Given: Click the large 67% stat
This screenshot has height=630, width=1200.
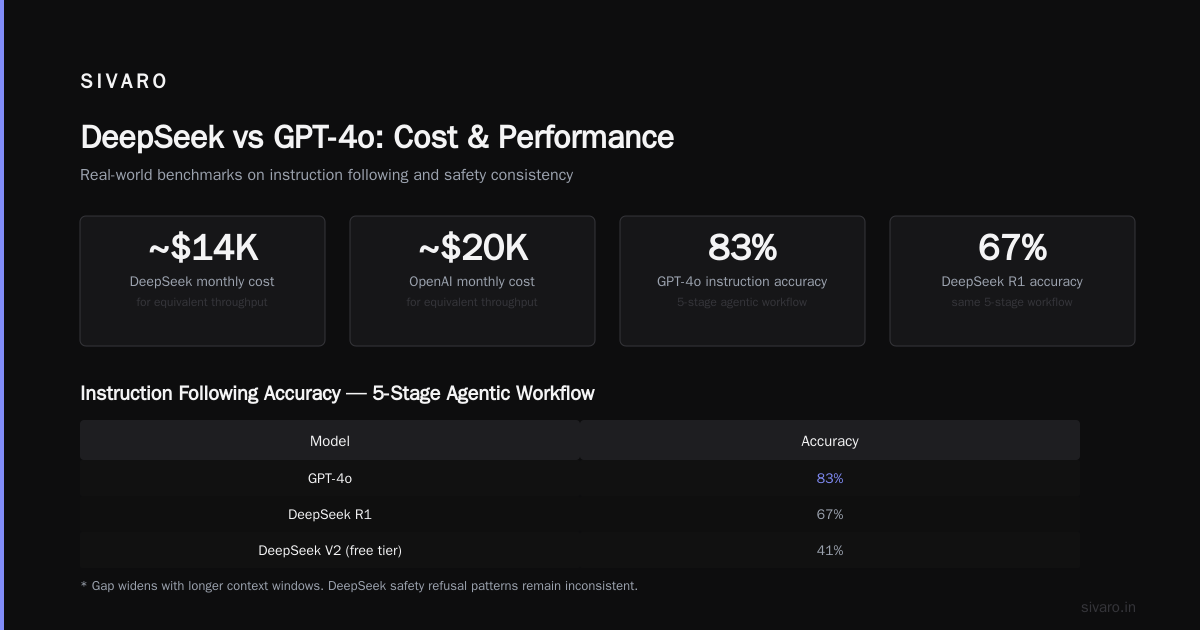Looking at the screenshot, I should click(x=1012, y=247).
